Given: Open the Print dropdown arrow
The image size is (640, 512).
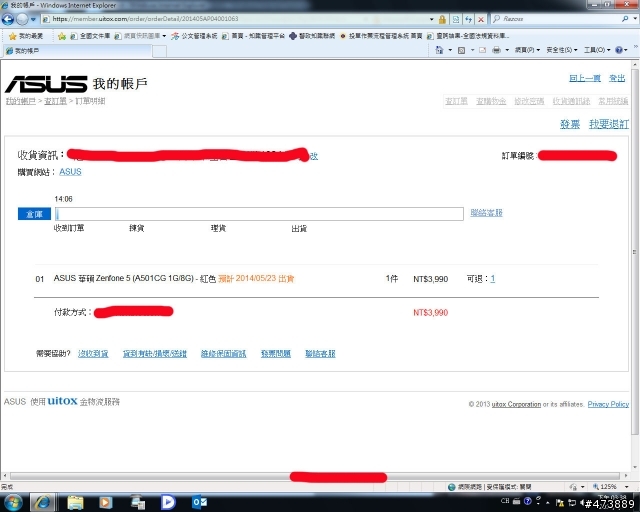Looking at the screenshot, I should click(x=507, y=50).
